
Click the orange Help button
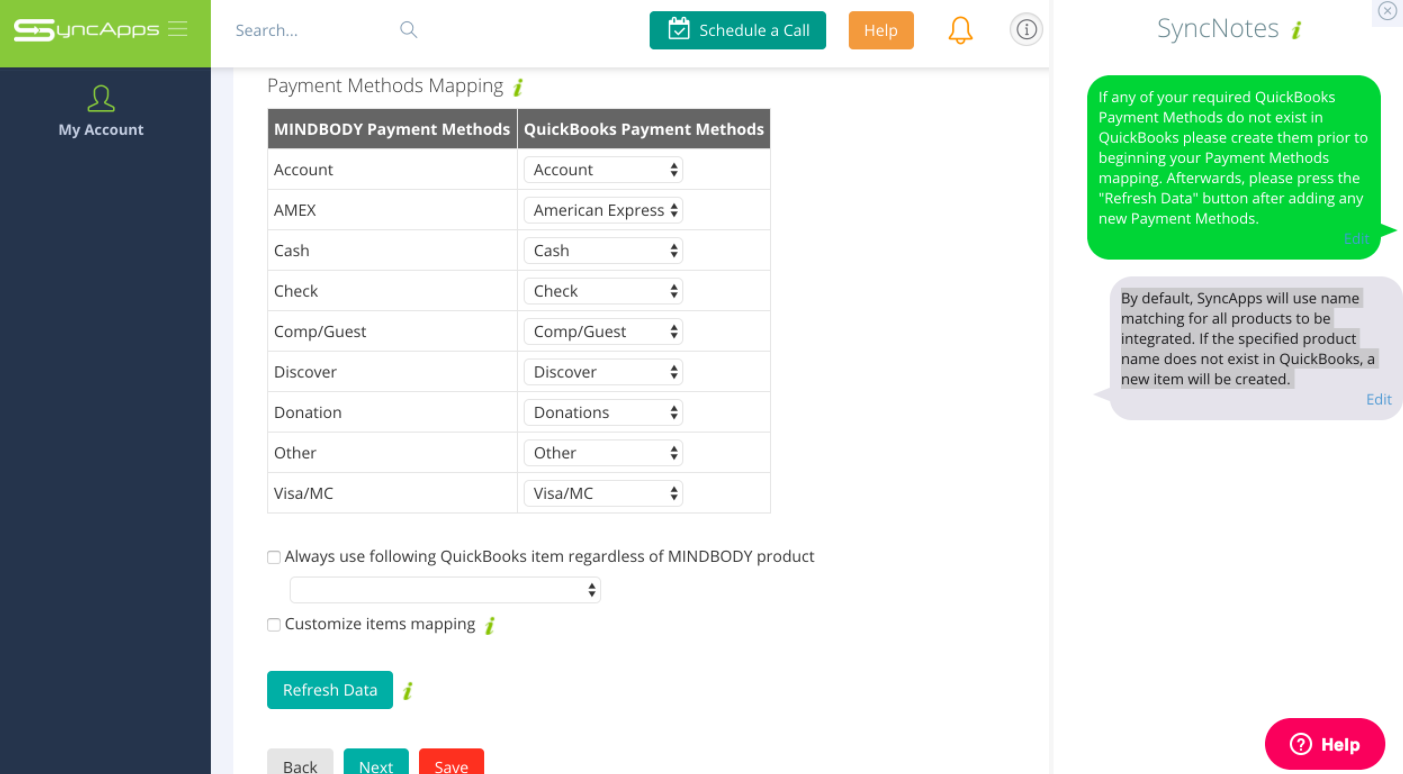click(881, 30)
